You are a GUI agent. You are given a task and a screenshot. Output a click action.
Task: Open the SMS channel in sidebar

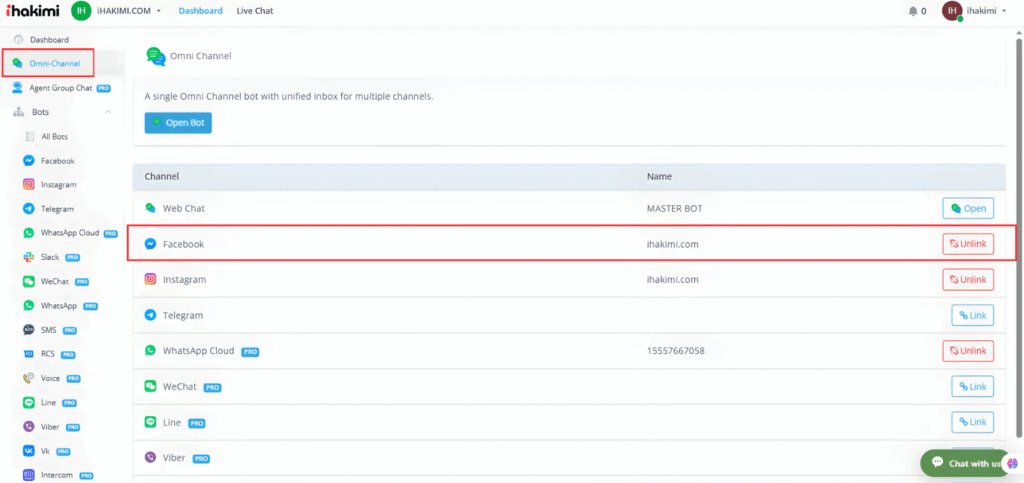tap(50, 330)
